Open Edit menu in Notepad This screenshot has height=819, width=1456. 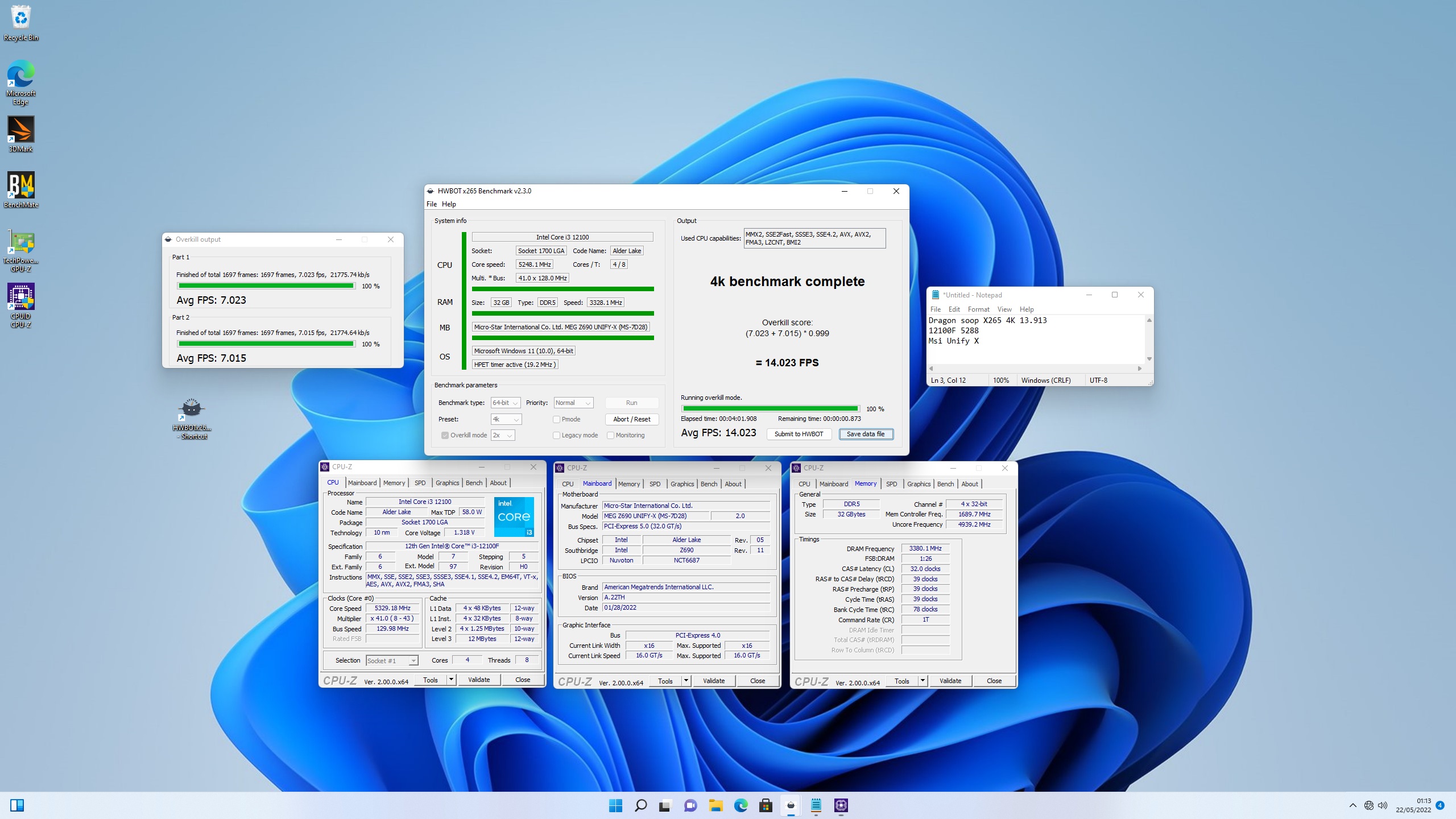click(954, 309)
